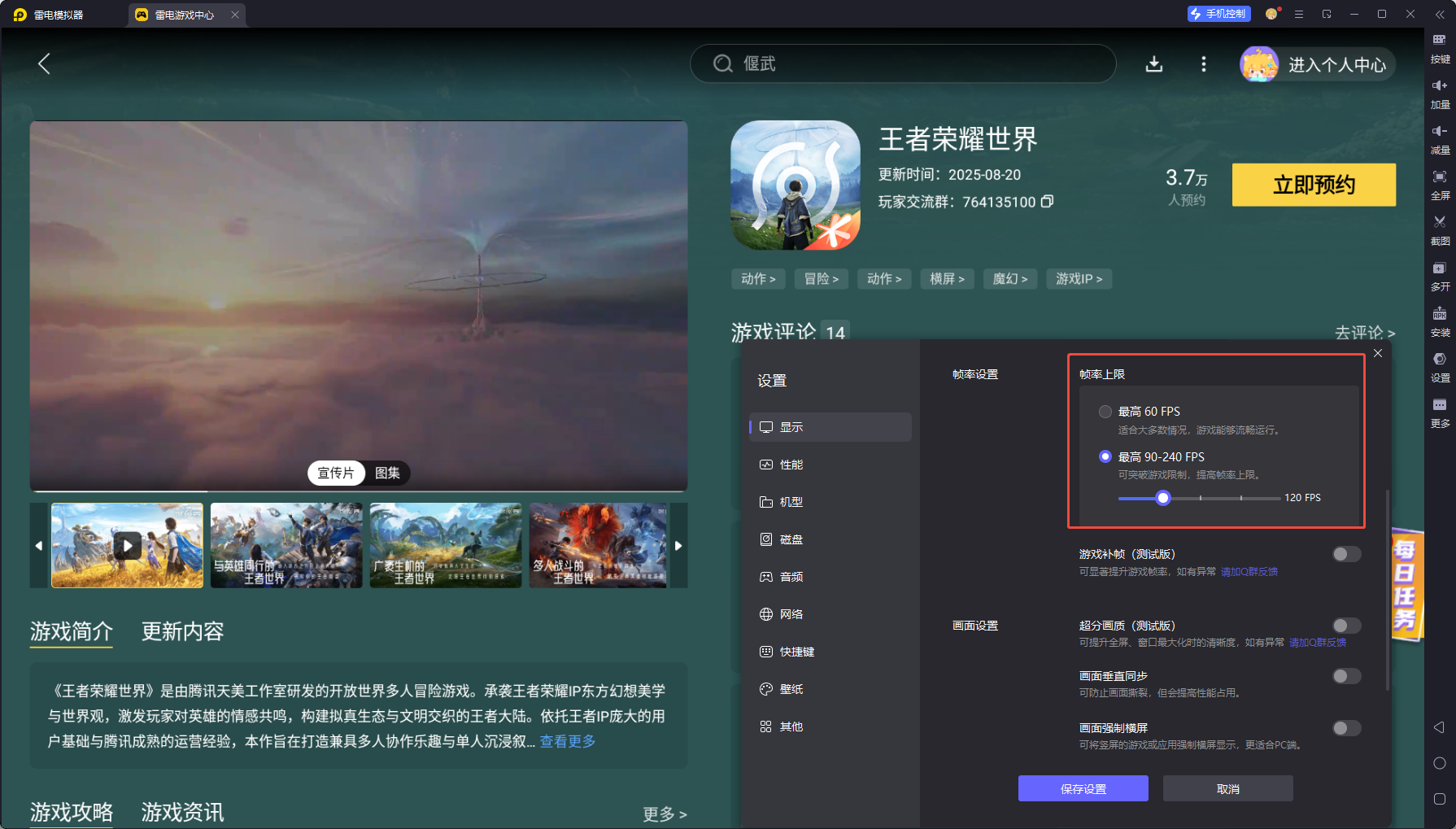Open the 横屏 > category tag
This screenshot has width=1456, height=829.
(947, 279)
